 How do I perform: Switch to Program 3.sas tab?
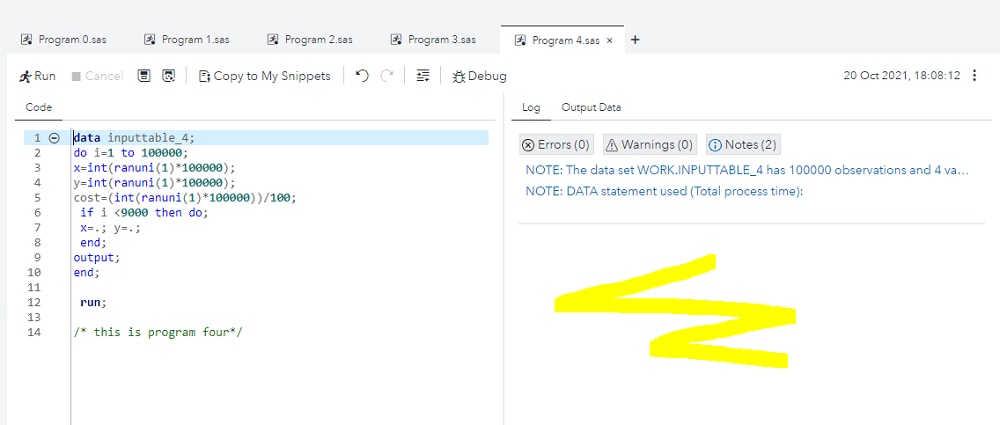tap(433, 40)
